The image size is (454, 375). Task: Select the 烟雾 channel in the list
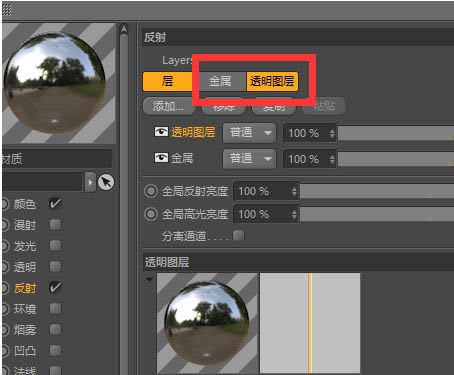pyautogui.click(x=24, y=330)
